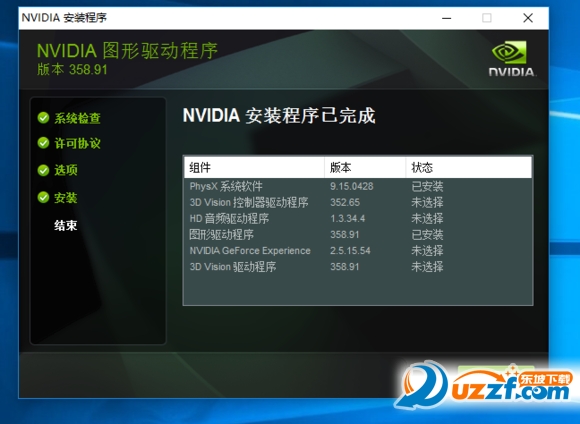Select the 系统检查 step
The height and width of the screenshot is (424, 580).
coord(77,118)
